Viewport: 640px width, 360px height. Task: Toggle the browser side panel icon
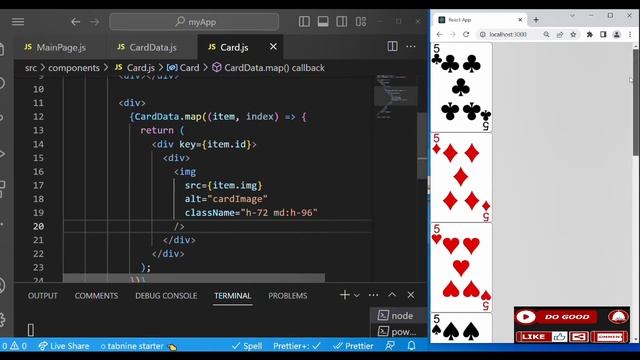[603, 35]
